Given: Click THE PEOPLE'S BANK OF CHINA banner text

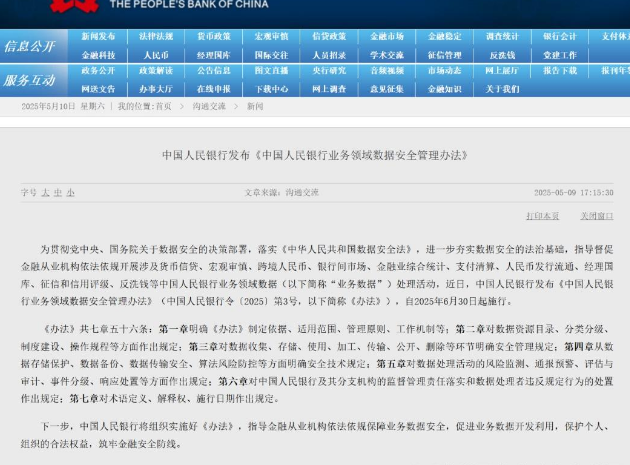Looking at the screenshot, I should 189,4.
